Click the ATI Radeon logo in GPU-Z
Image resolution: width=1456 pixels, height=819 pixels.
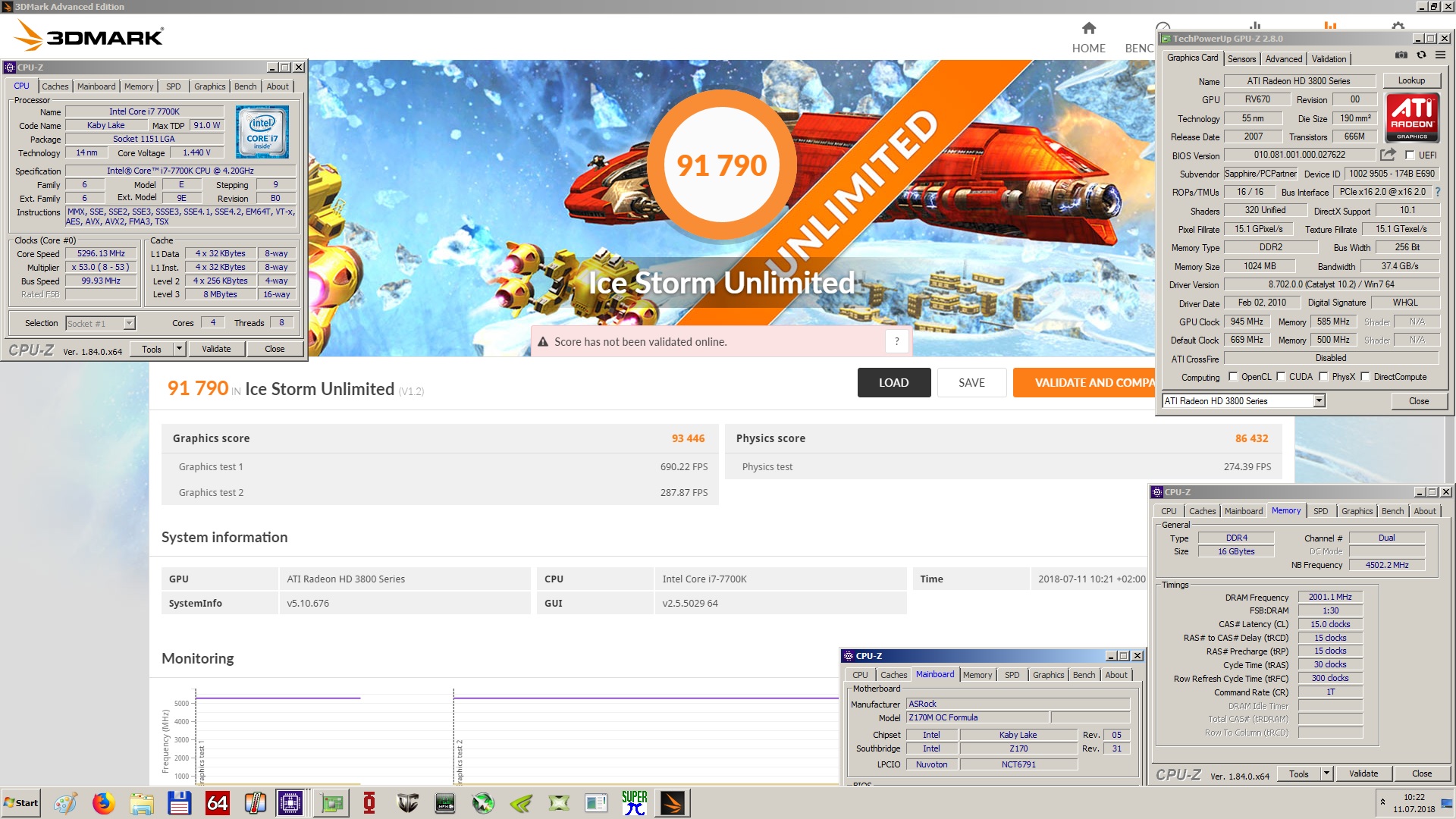pyautogui.click(x=1412, y=118)
